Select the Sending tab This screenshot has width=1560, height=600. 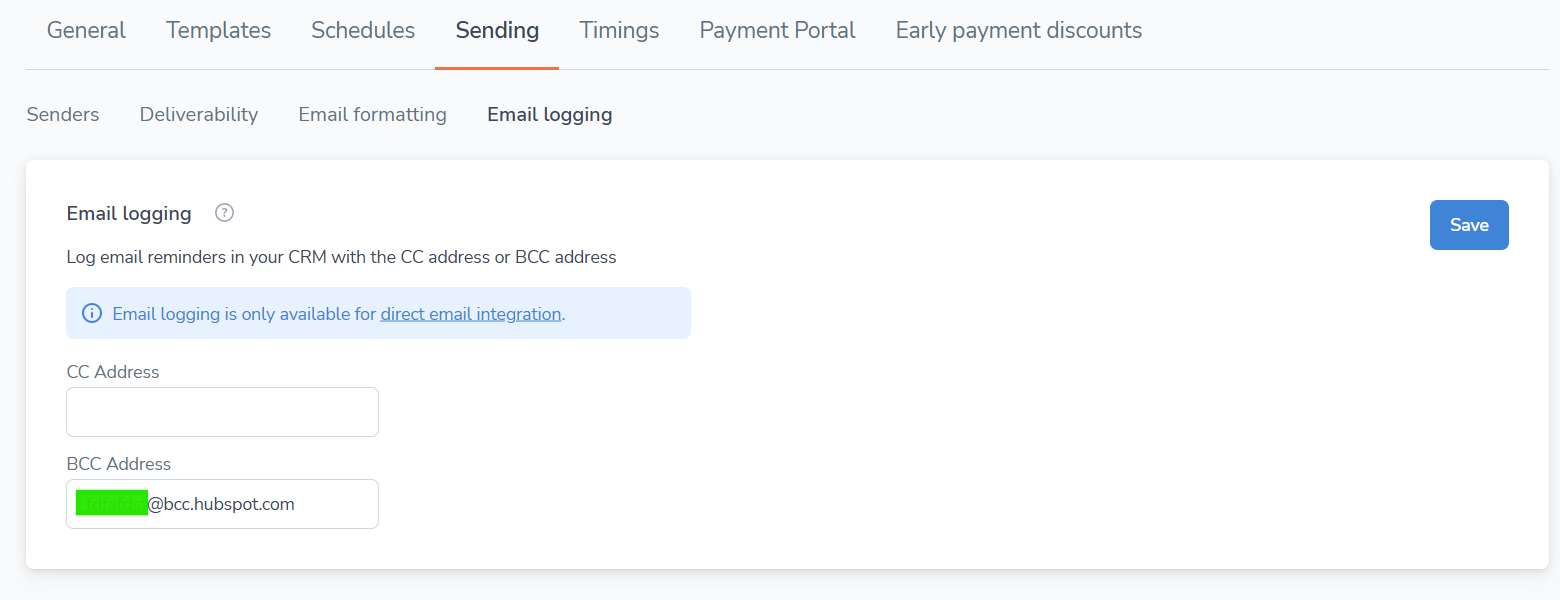497,31
